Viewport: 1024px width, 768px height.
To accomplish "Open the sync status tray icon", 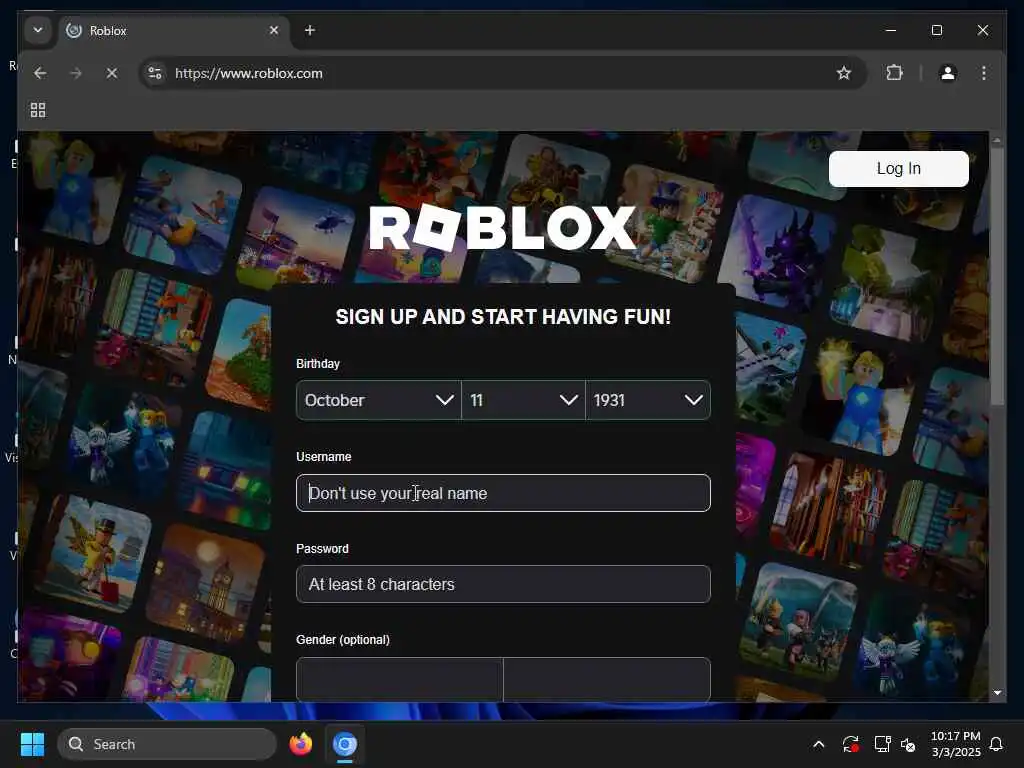I will coord(850,744).
